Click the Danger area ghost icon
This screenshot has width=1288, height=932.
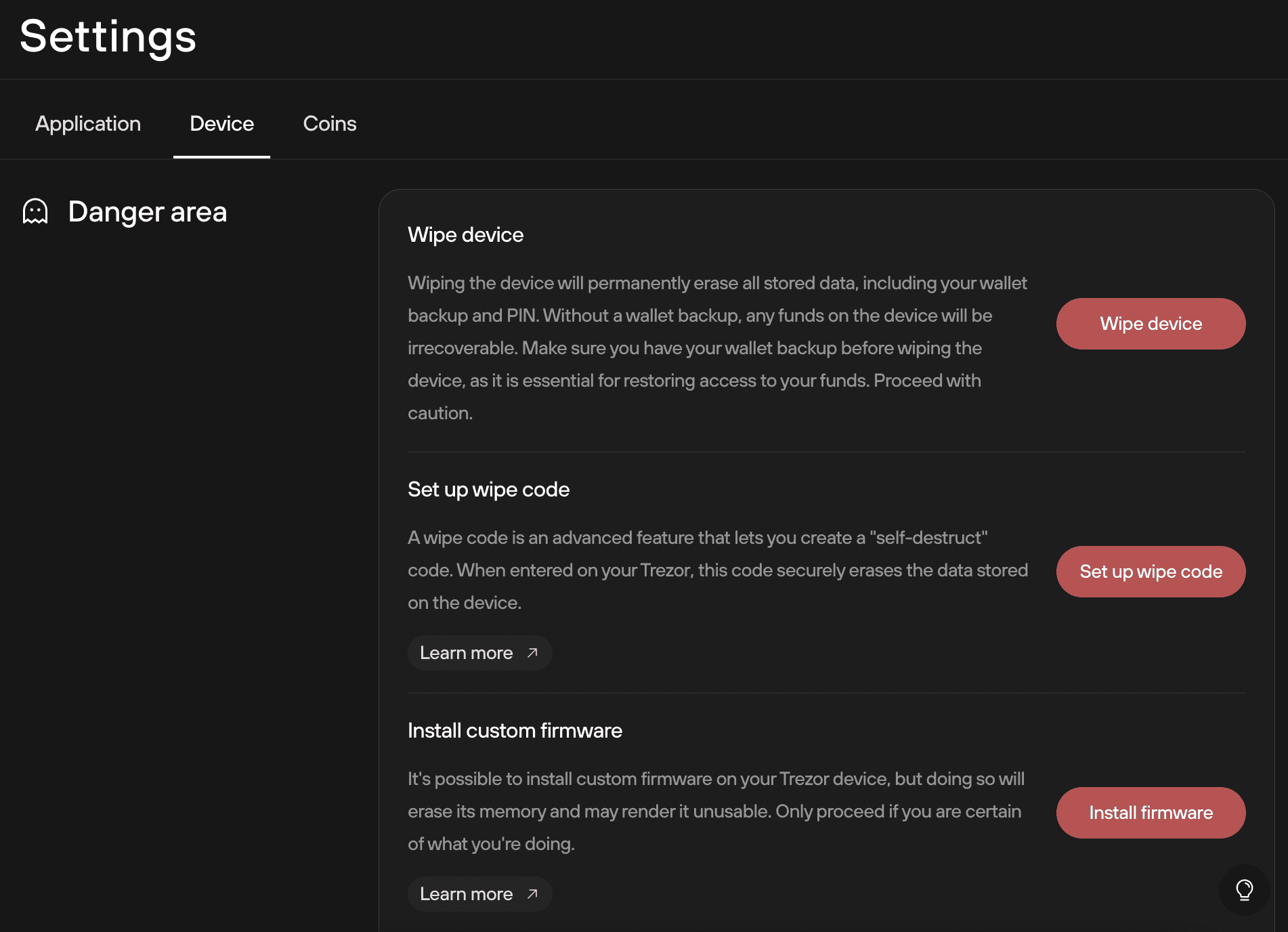point(35,211)
